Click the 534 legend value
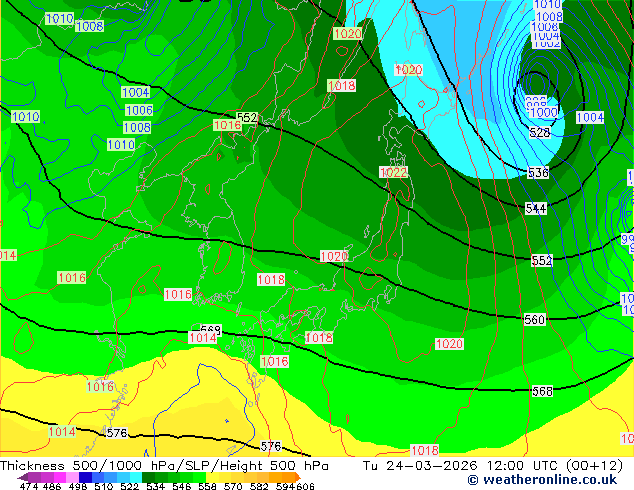 [155, 486]
